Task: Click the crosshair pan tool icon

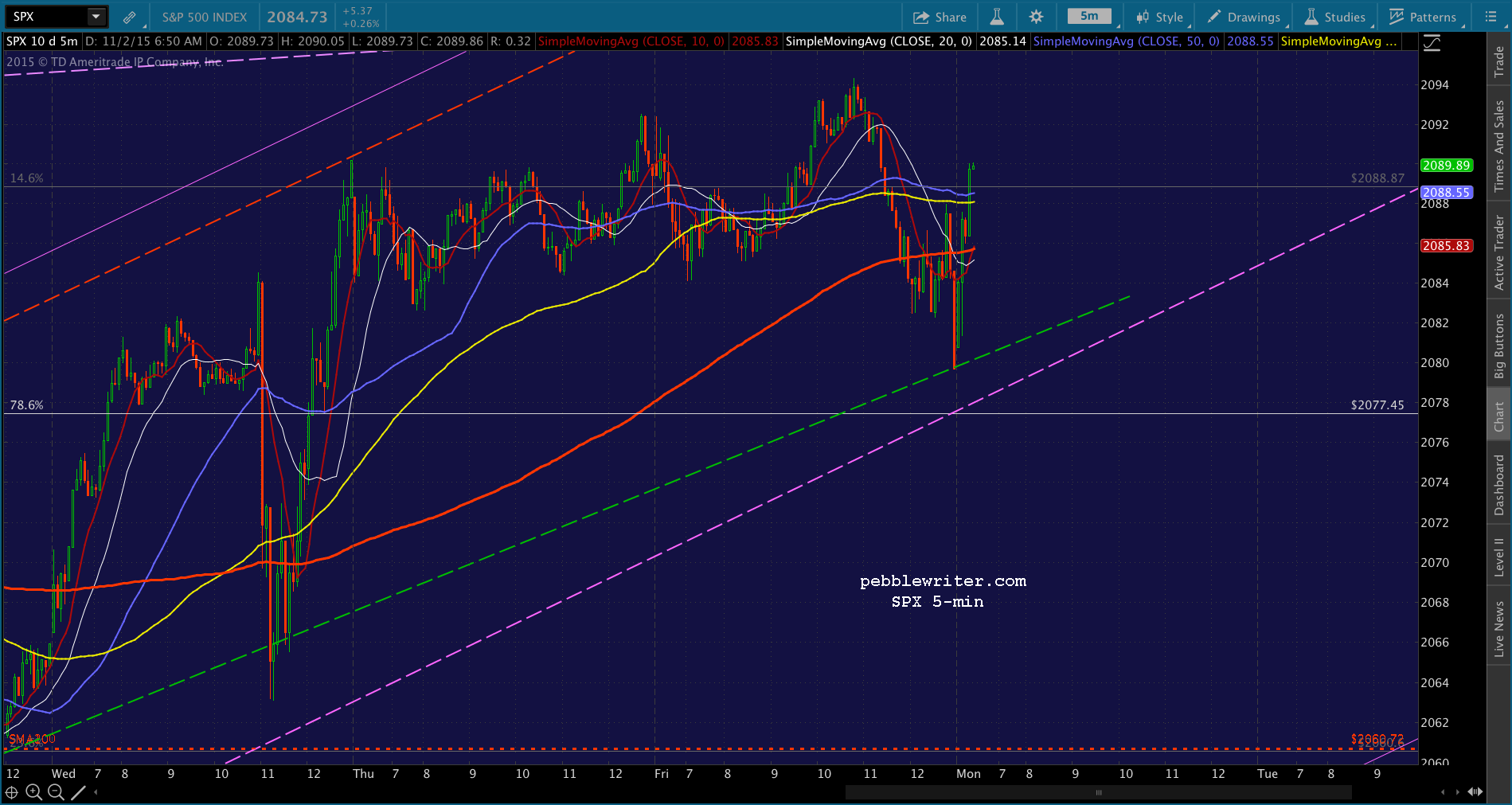Action: 11,792
